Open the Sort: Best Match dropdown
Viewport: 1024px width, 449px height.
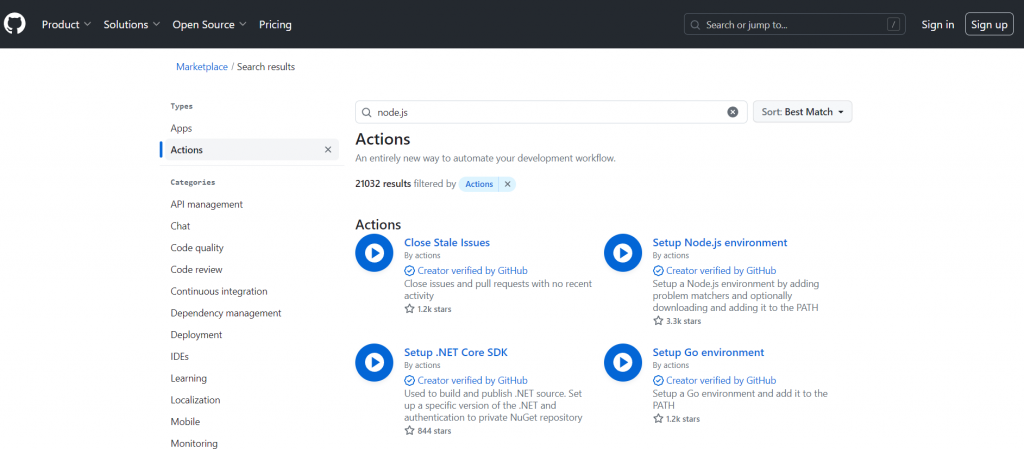coord(803,112)
